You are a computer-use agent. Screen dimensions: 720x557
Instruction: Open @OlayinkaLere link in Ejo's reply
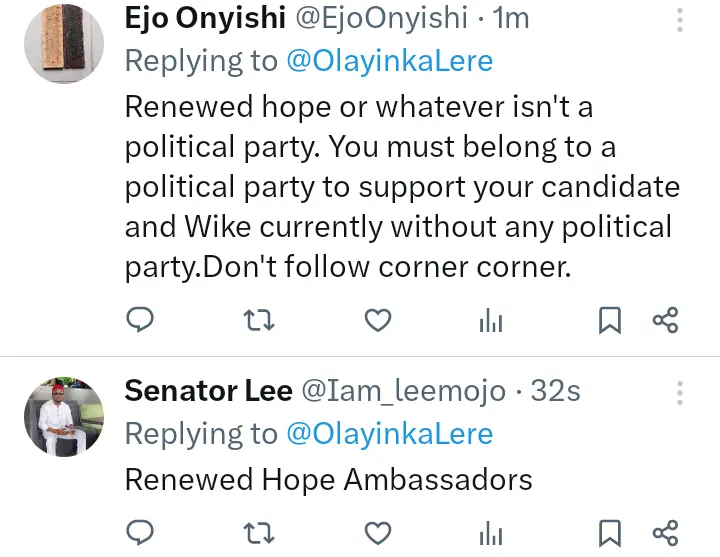click(x=389, y=61)
